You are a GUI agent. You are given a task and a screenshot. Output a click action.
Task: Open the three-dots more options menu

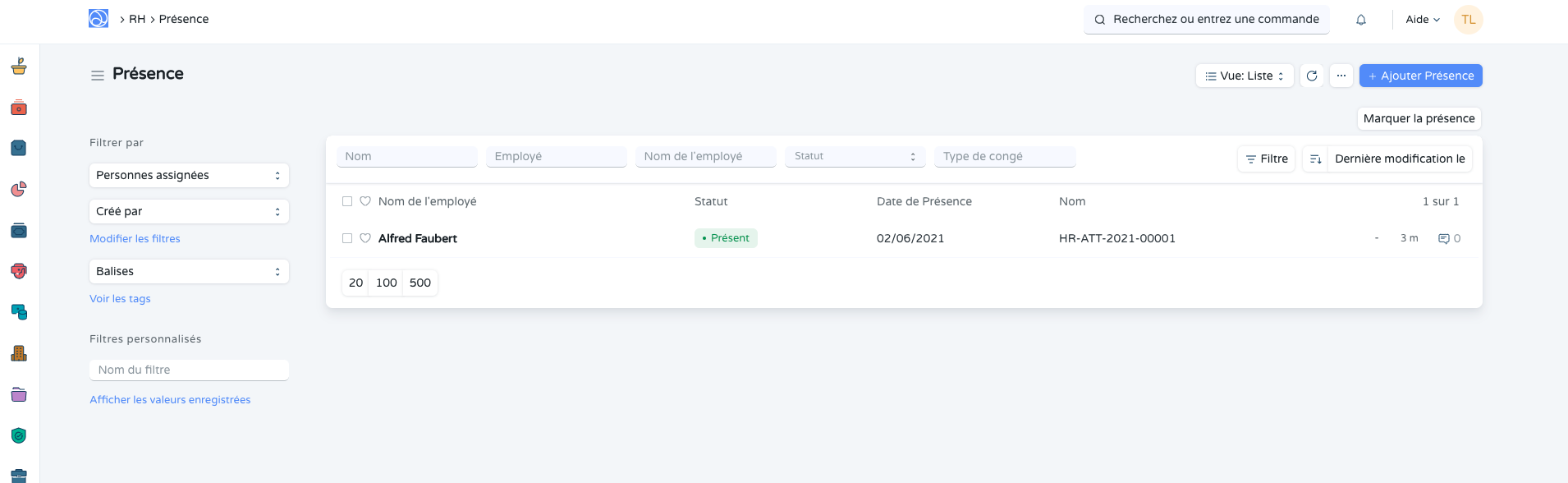pos(1341,76)
